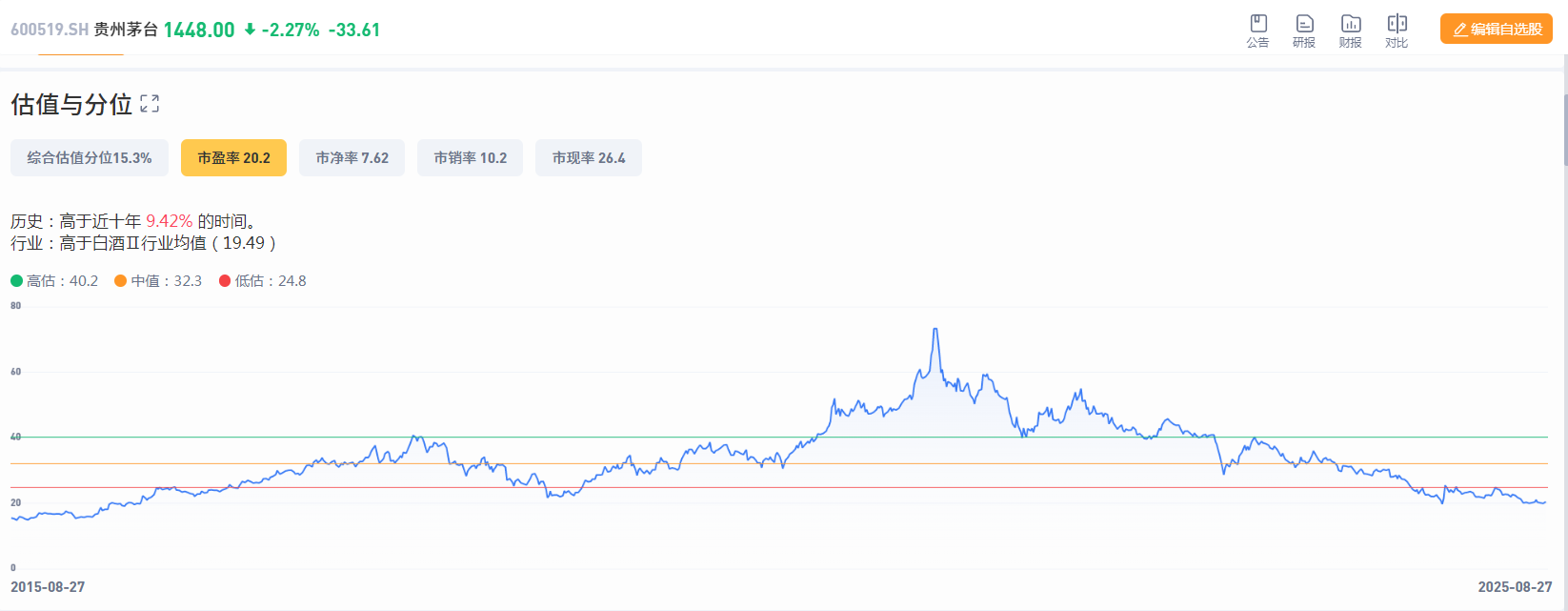Click the 贵州茅台 stock name
The image size is (1568, 611).
coord(126,30)
